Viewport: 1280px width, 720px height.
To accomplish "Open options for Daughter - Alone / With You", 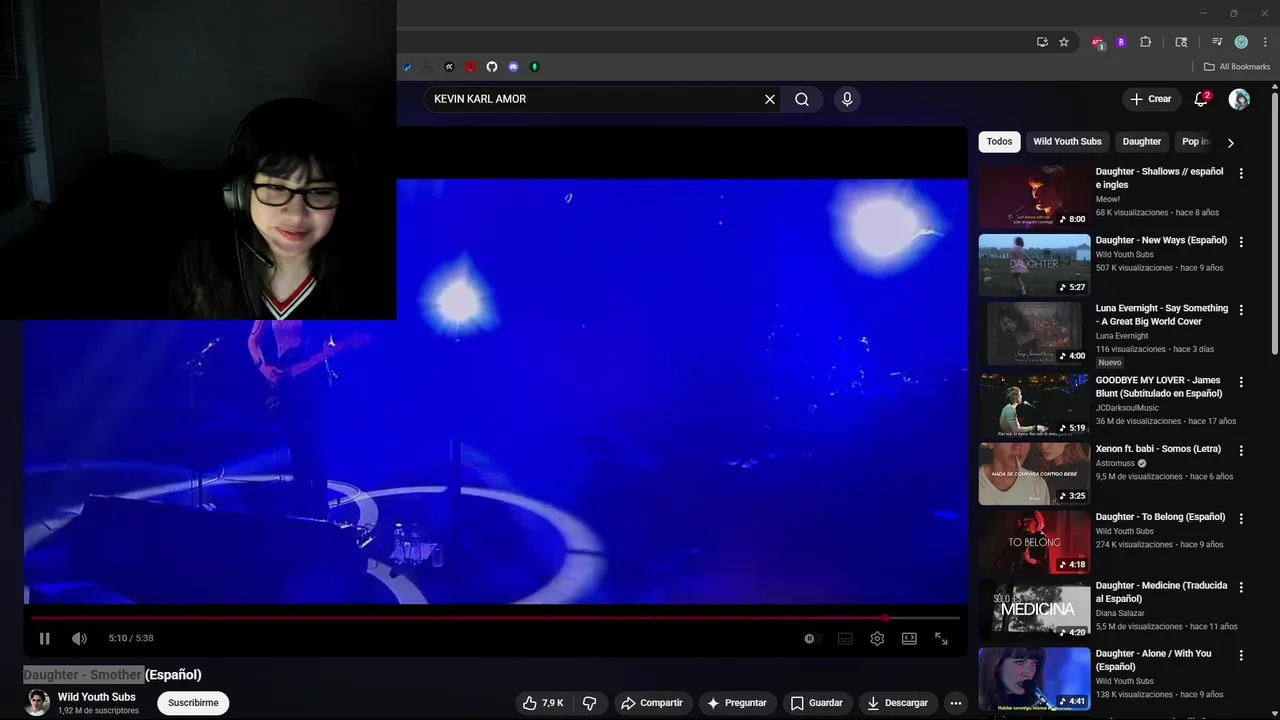I will (1241, 655).
